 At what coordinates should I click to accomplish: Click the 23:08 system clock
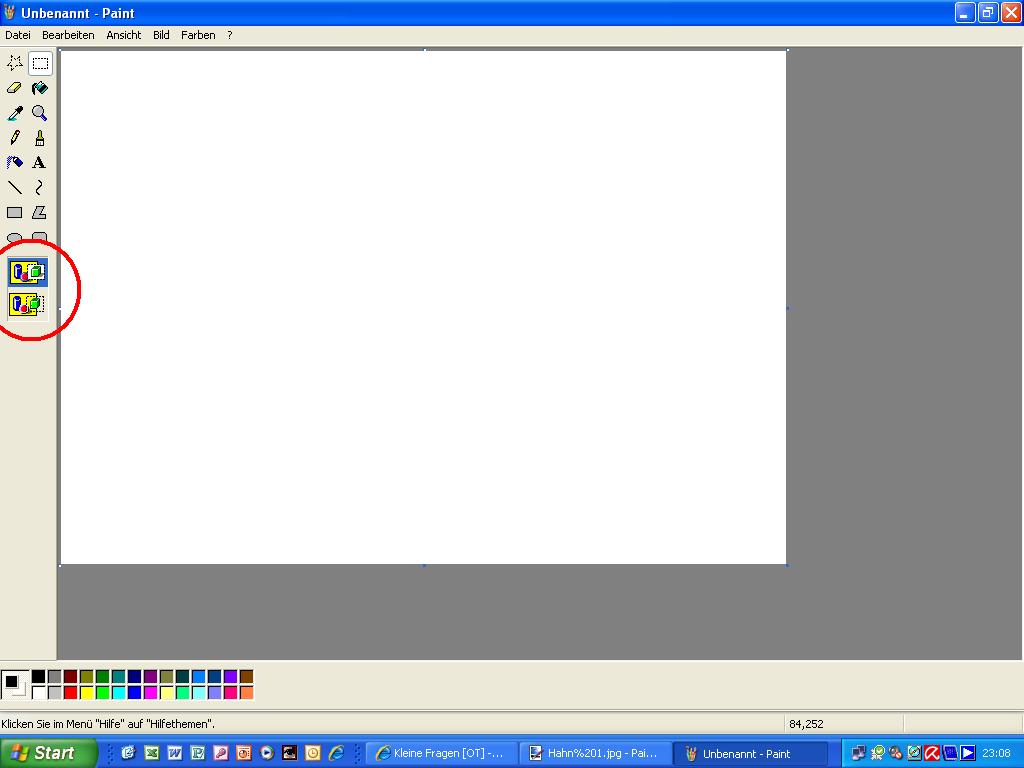[996, 753]
